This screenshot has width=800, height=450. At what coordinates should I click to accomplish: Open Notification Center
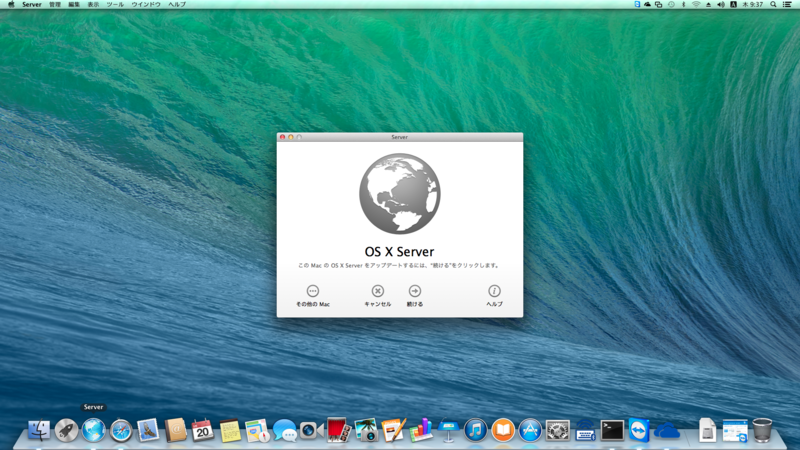pos(787,4)
